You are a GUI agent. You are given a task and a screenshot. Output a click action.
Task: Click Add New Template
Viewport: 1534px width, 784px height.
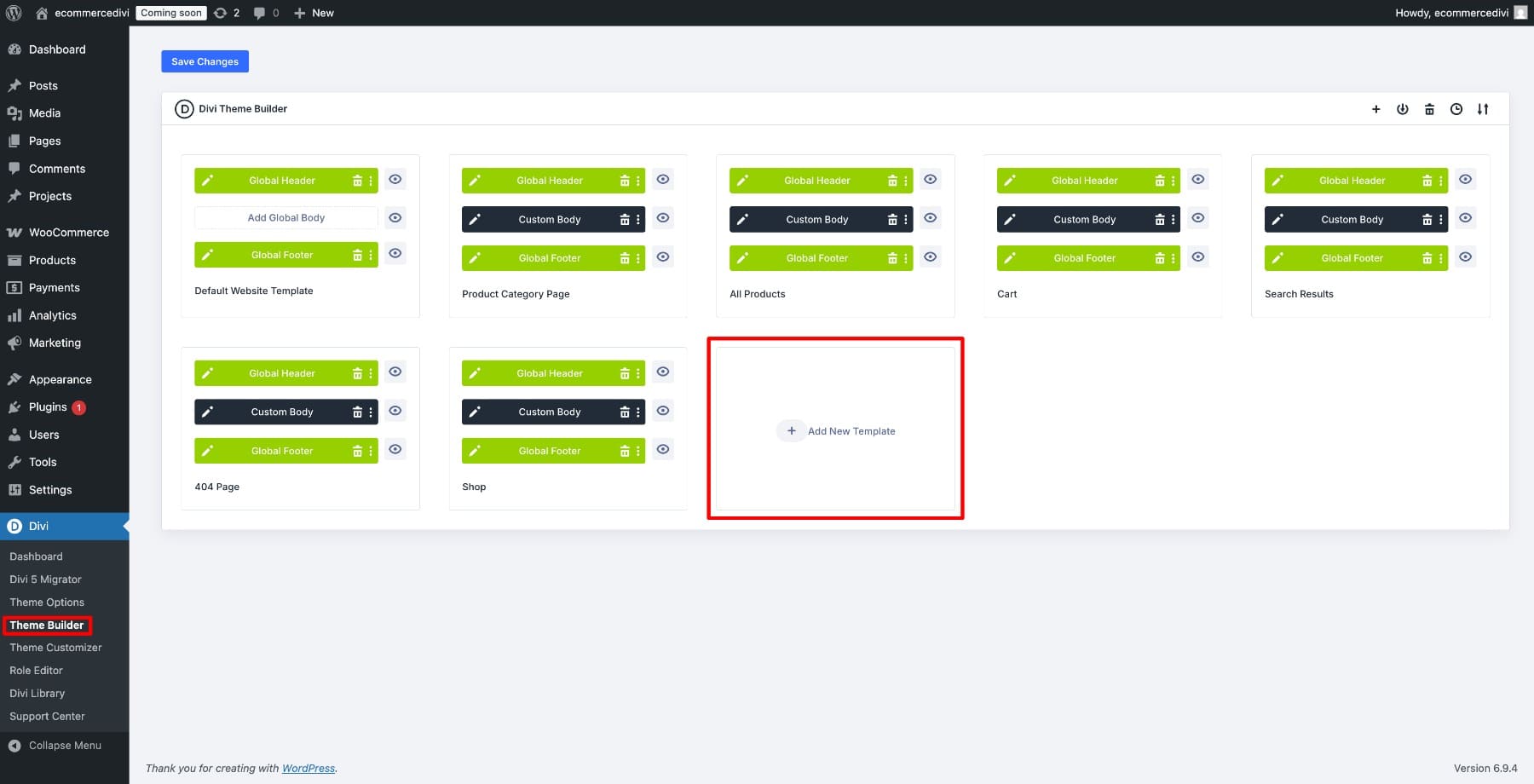point(836,431)
